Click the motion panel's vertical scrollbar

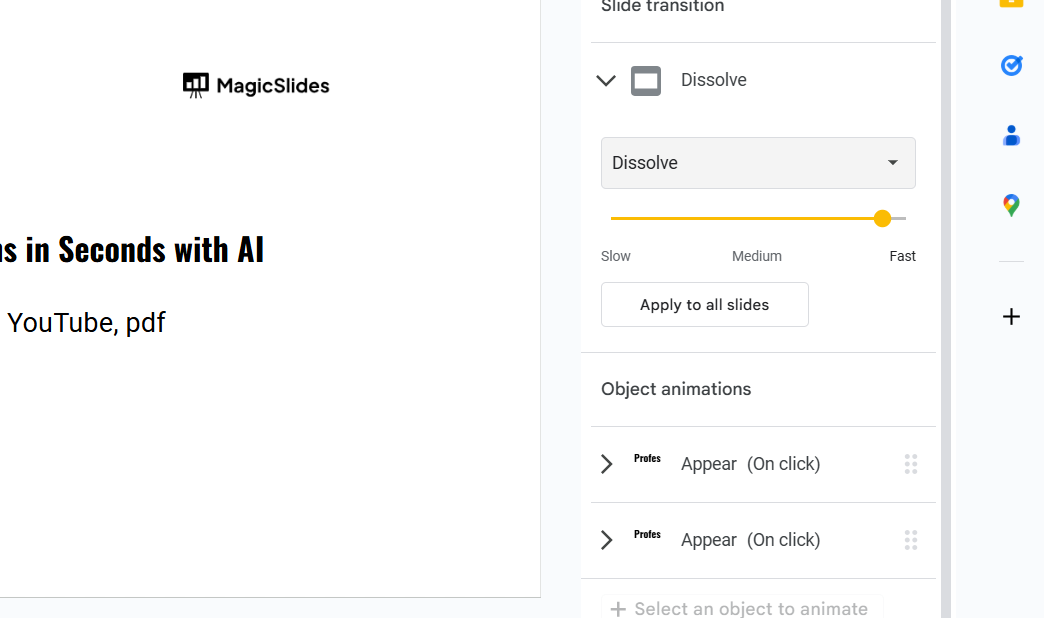coord(945,300)
